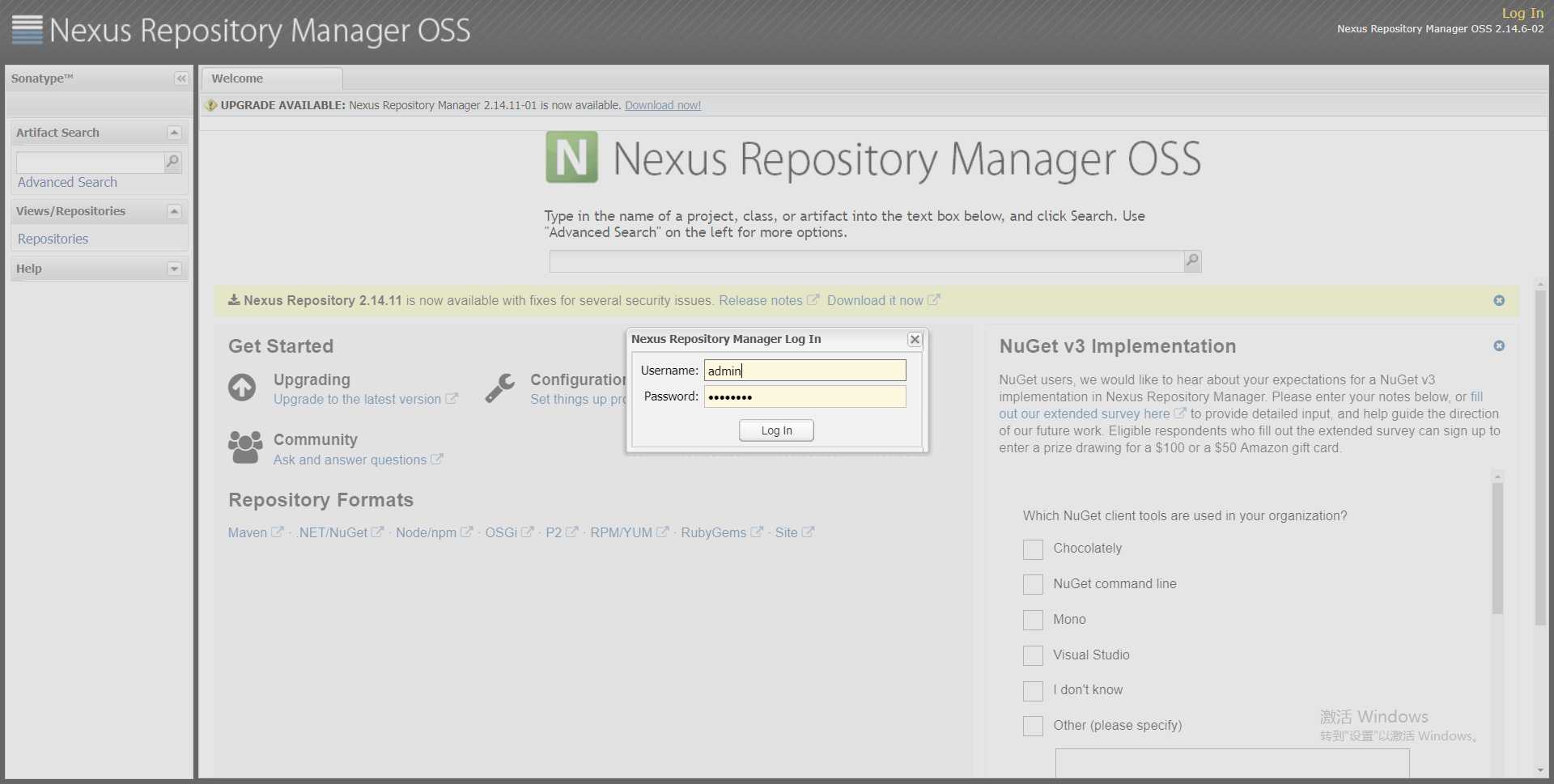Click Artifact Search magnifier icon
The height and width of the screenshot is (784, 1554).
click(172, 162)
